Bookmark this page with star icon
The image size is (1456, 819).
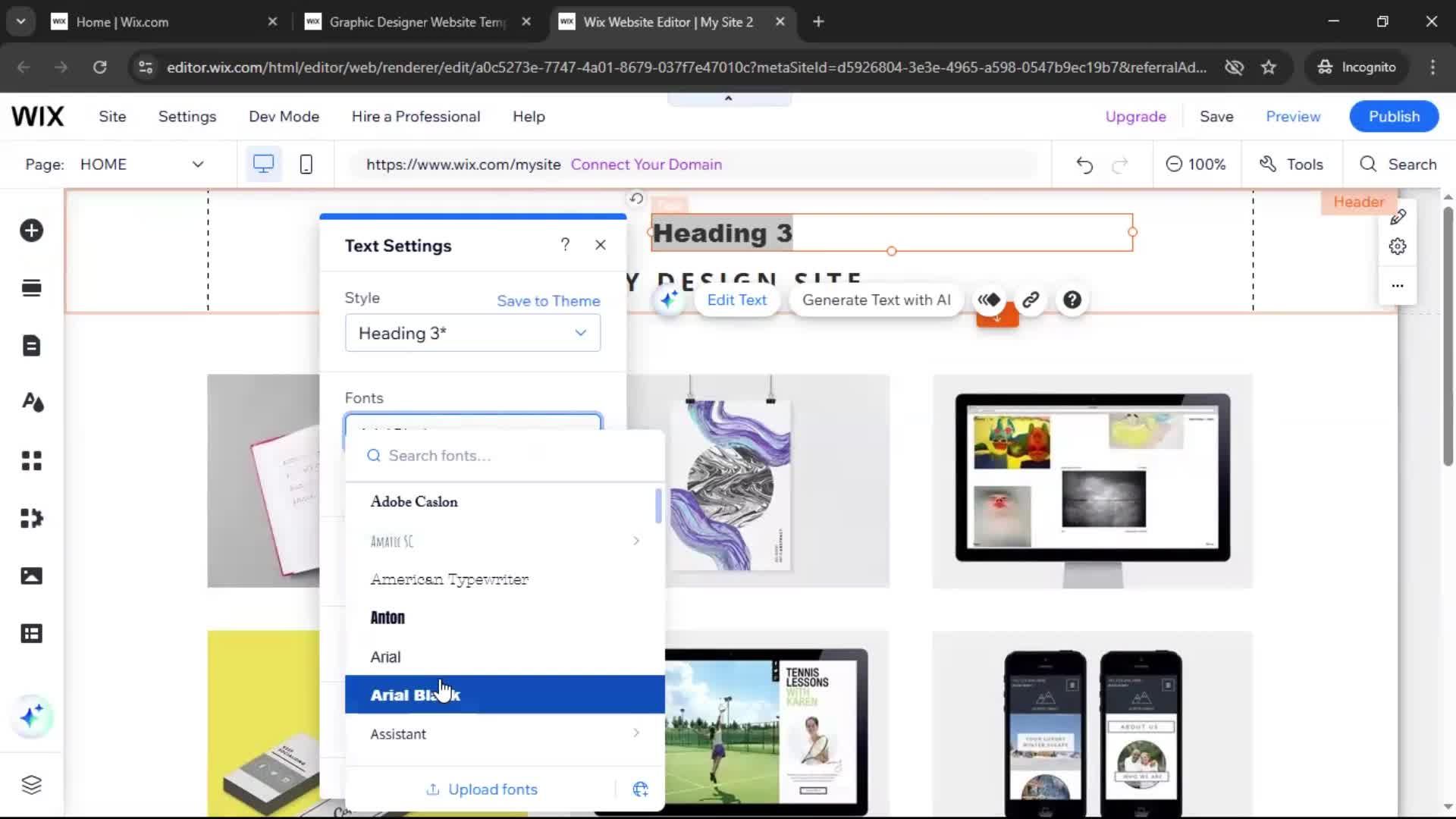click(1269, 67)
